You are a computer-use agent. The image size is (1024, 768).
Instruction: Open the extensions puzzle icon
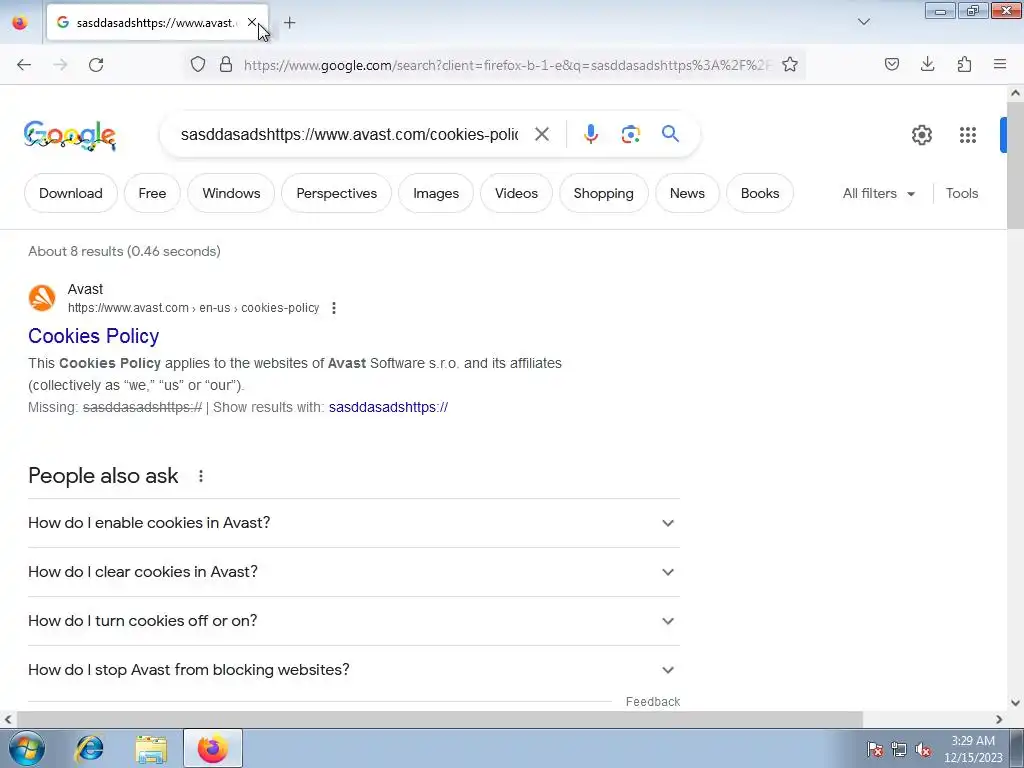point(964,64)
